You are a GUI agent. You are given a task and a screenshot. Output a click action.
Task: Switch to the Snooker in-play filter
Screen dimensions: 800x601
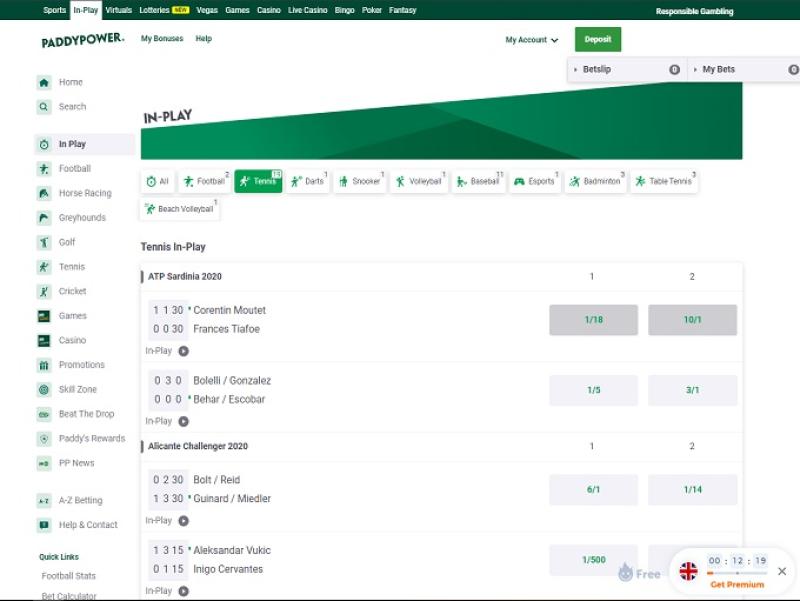tap(360, 181)
